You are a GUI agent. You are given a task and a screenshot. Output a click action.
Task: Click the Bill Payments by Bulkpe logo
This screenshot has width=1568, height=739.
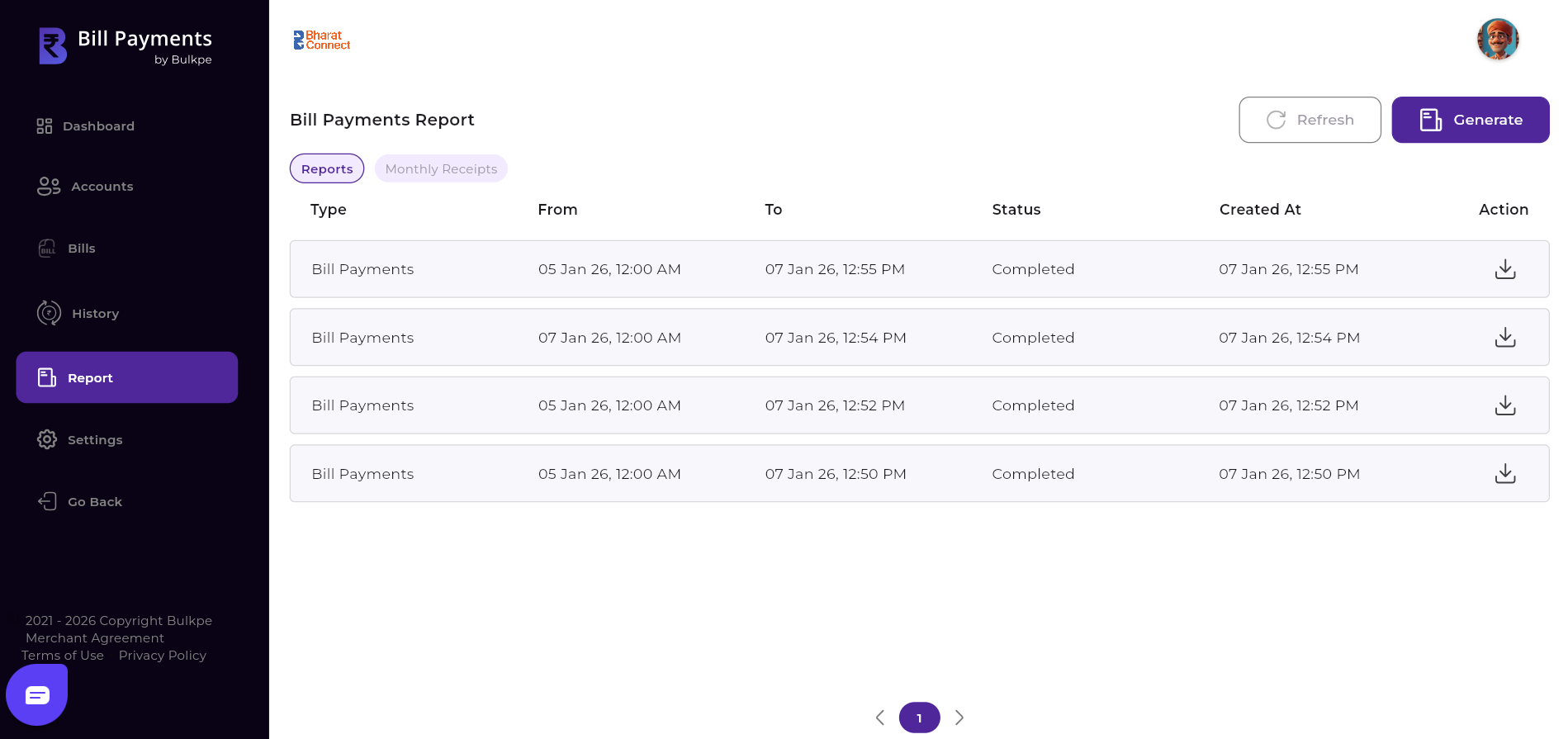[x=126, y=47]
